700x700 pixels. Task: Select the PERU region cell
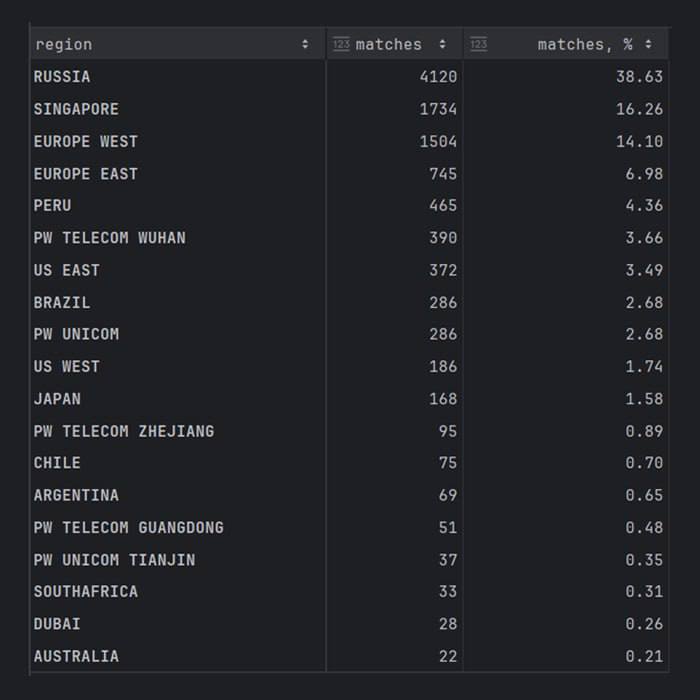[x=53, y=206]
